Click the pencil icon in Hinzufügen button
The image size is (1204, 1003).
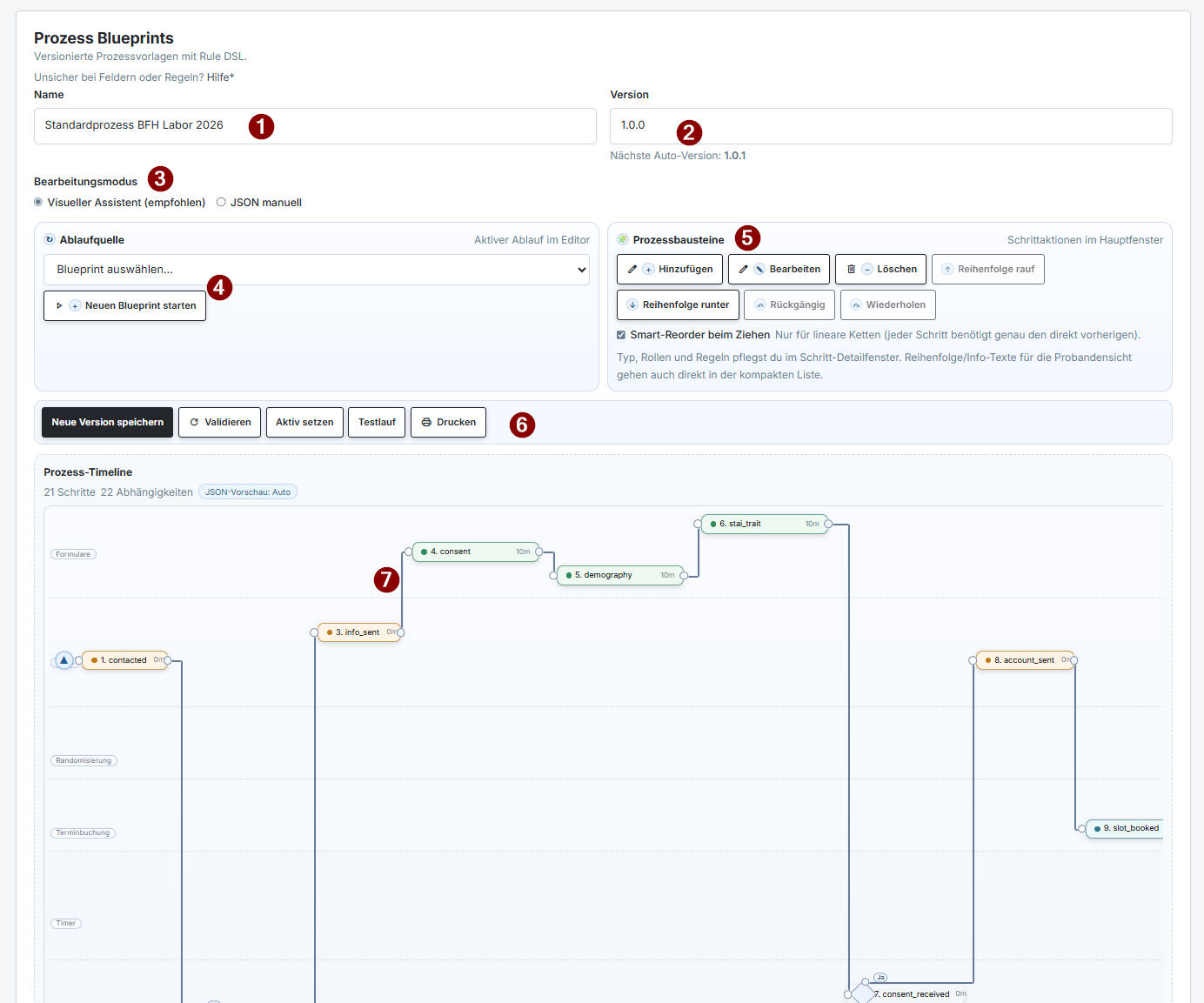(x=632, y=270)
